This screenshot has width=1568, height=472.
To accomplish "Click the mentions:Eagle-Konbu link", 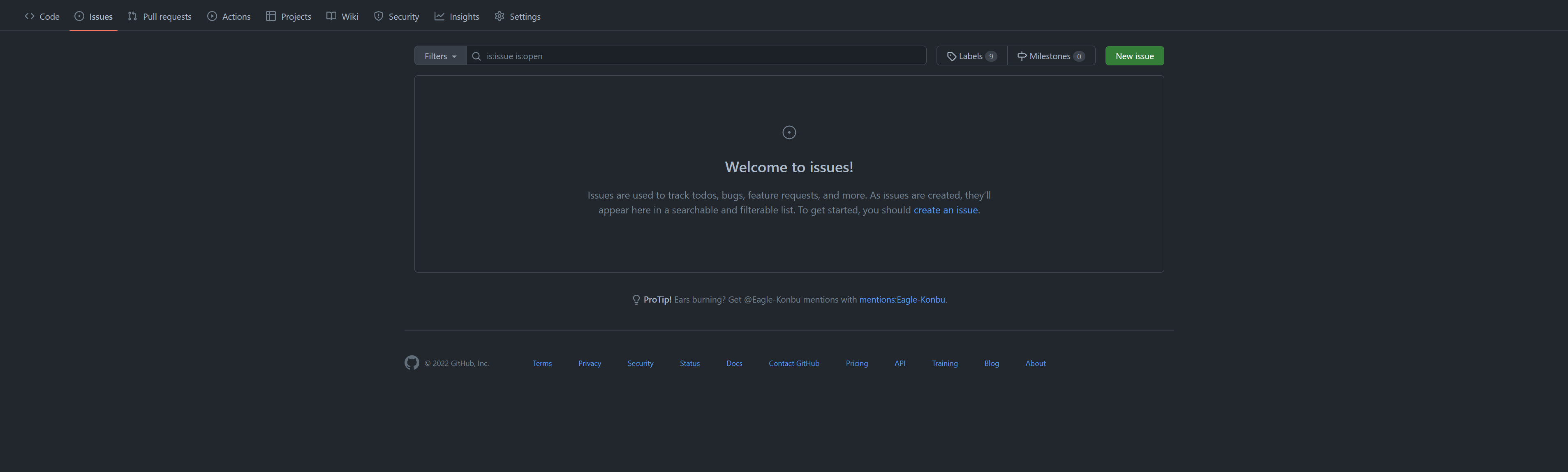I will 902,300.
